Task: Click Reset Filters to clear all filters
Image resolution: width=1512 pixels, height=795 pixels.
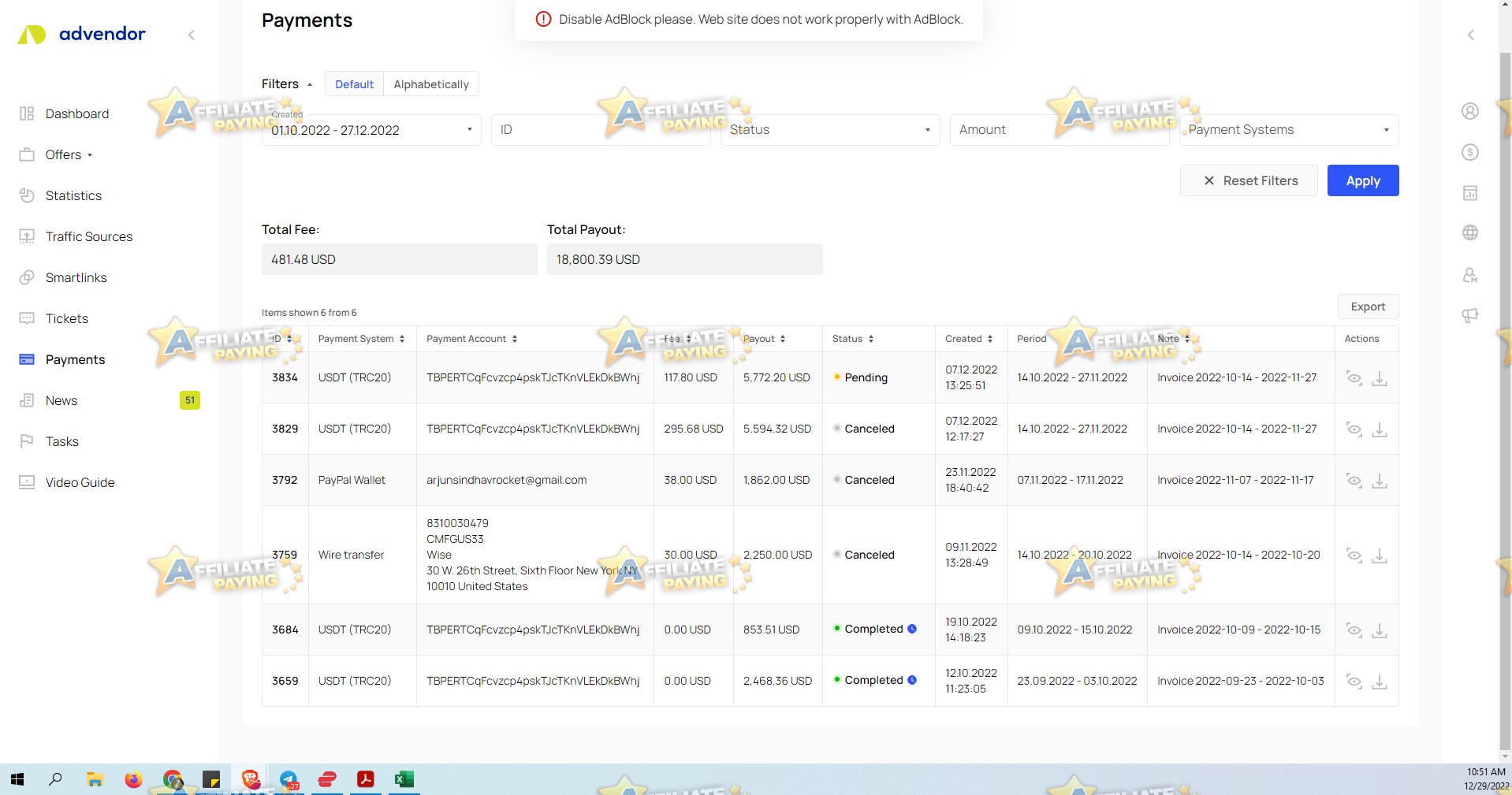Action: click(1249, 180)
